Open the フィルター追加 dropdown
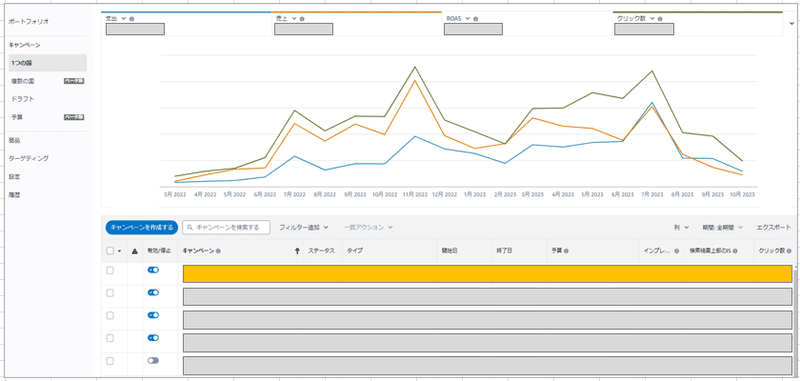Viewport: 800px width, 381px height. click(304, 227)
